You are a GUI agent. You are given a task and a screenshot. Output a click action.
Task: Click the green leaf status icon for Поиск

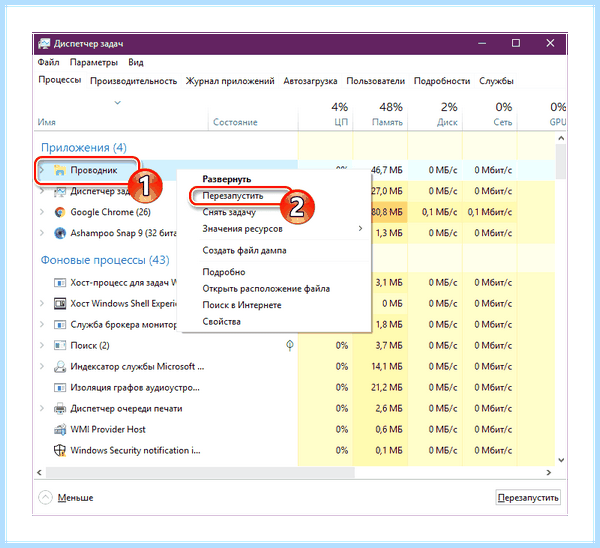[x=290, y=346]
